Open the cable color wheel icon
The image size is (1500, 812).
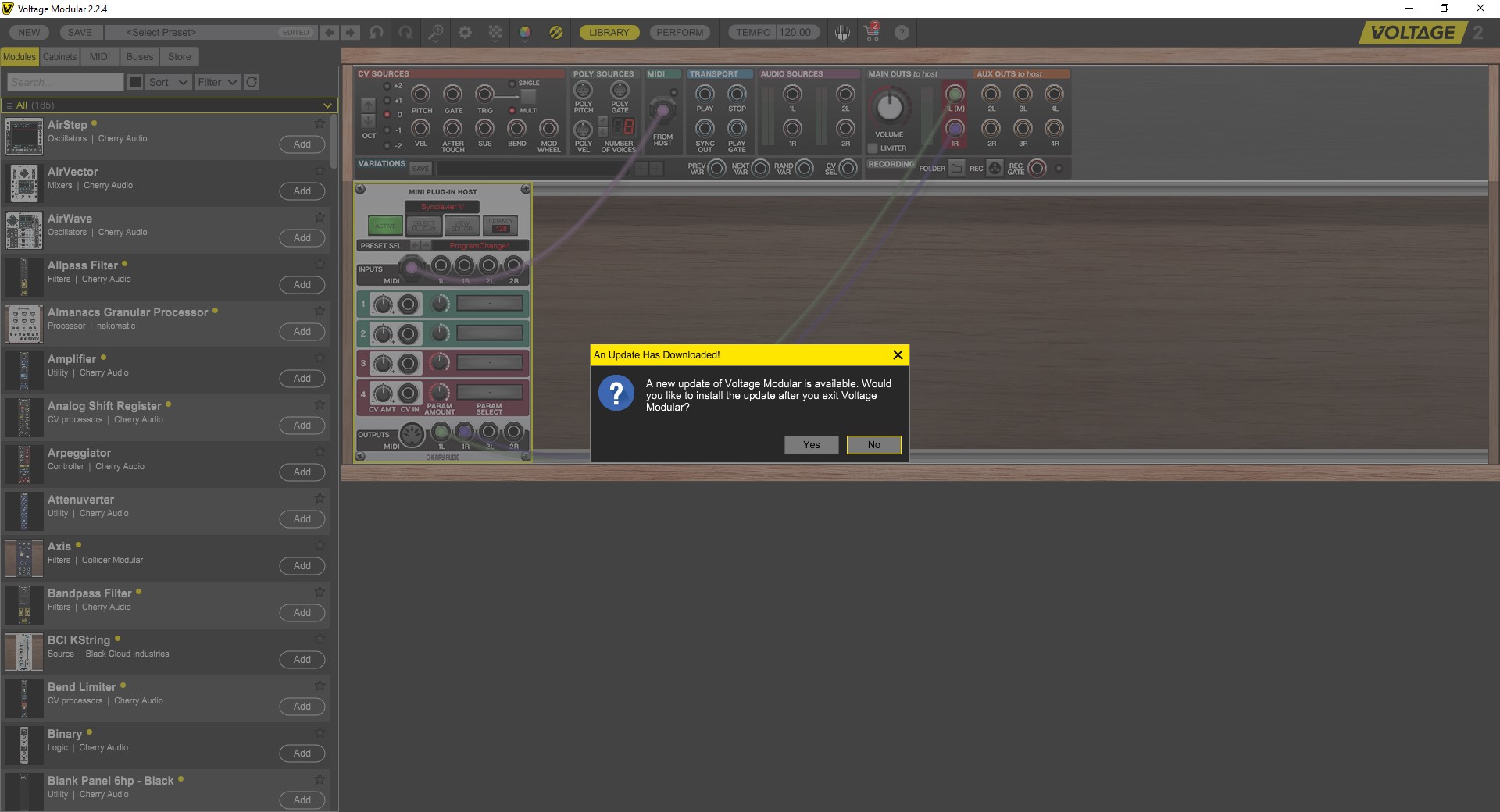(x=525, y=33)
